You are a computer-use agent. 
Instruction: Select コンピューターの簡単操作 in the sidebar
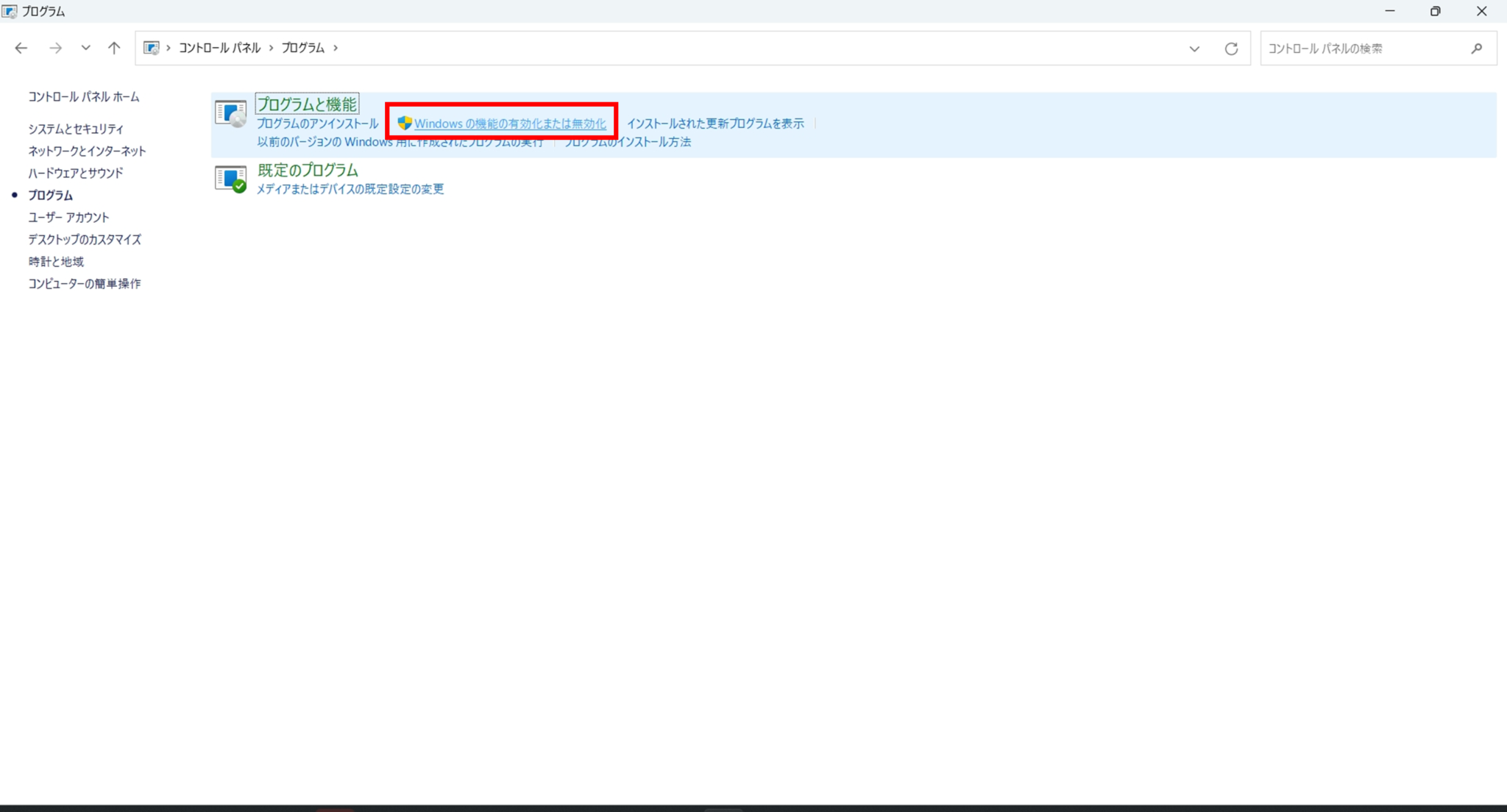coord(85,283)
